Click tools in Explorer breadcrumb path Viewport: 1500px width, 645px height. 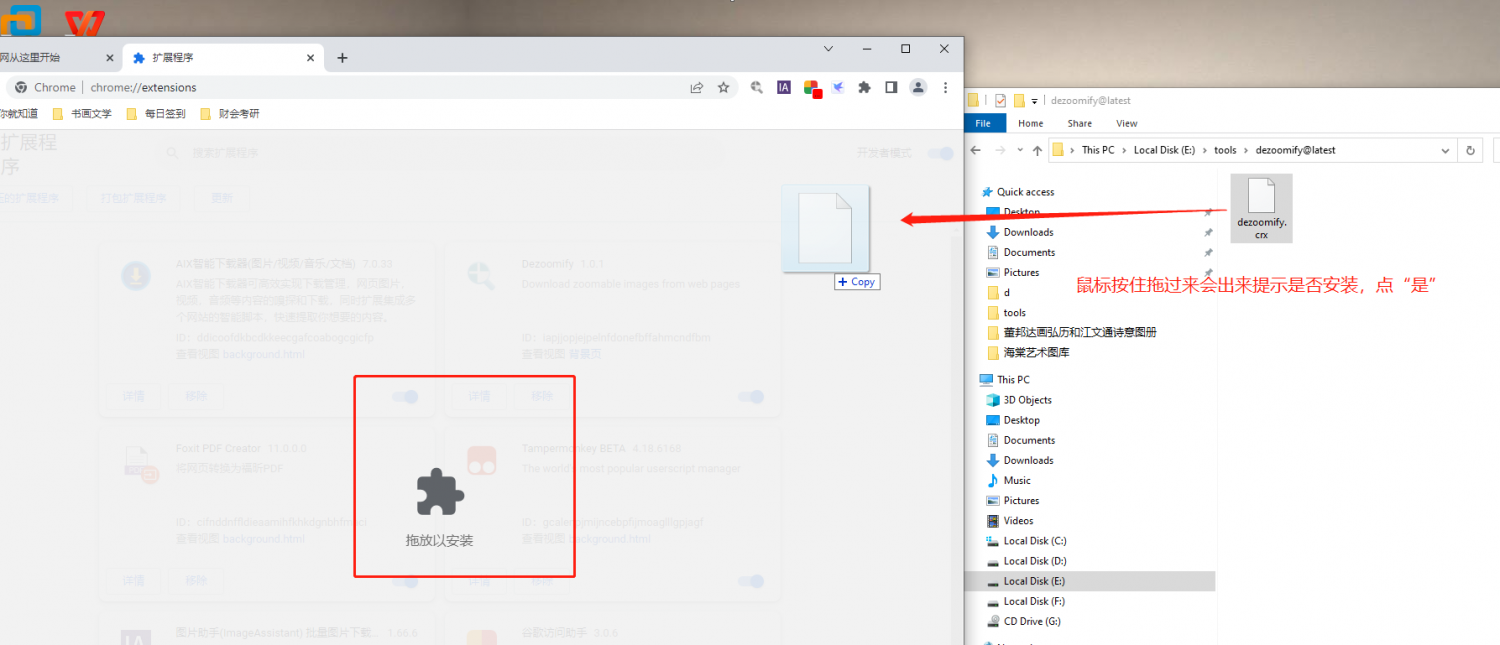pos(1225,150)
